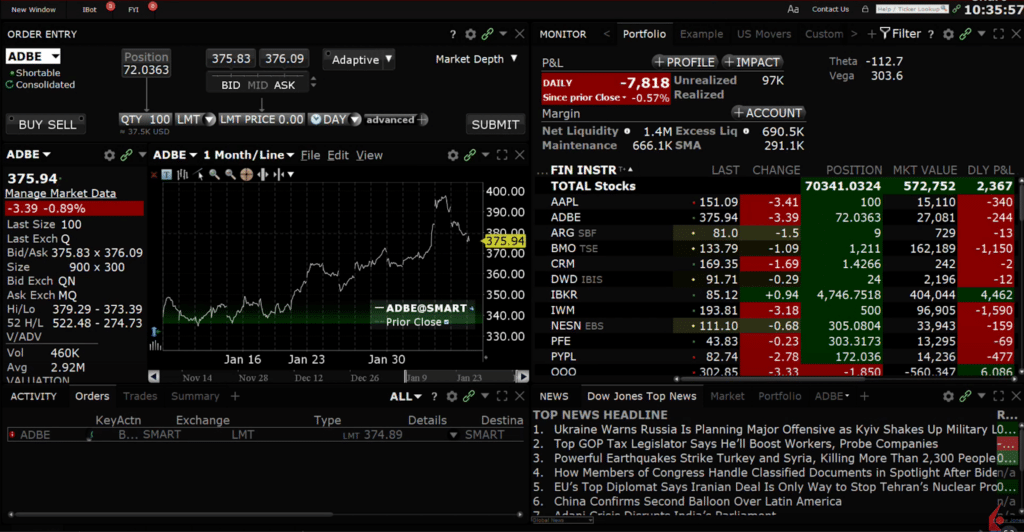Select the chart trendline pointer tool

199,174
